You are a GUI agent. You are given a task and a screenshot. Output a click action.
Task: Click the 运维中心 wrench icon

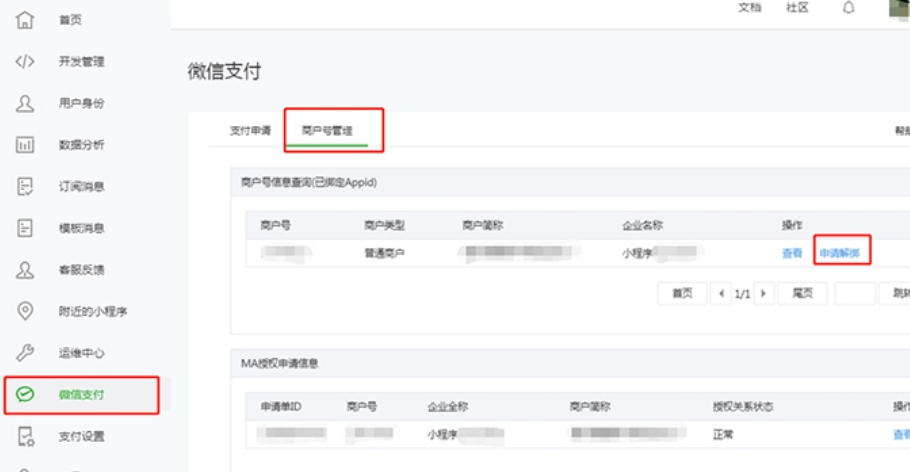(24, 353)
